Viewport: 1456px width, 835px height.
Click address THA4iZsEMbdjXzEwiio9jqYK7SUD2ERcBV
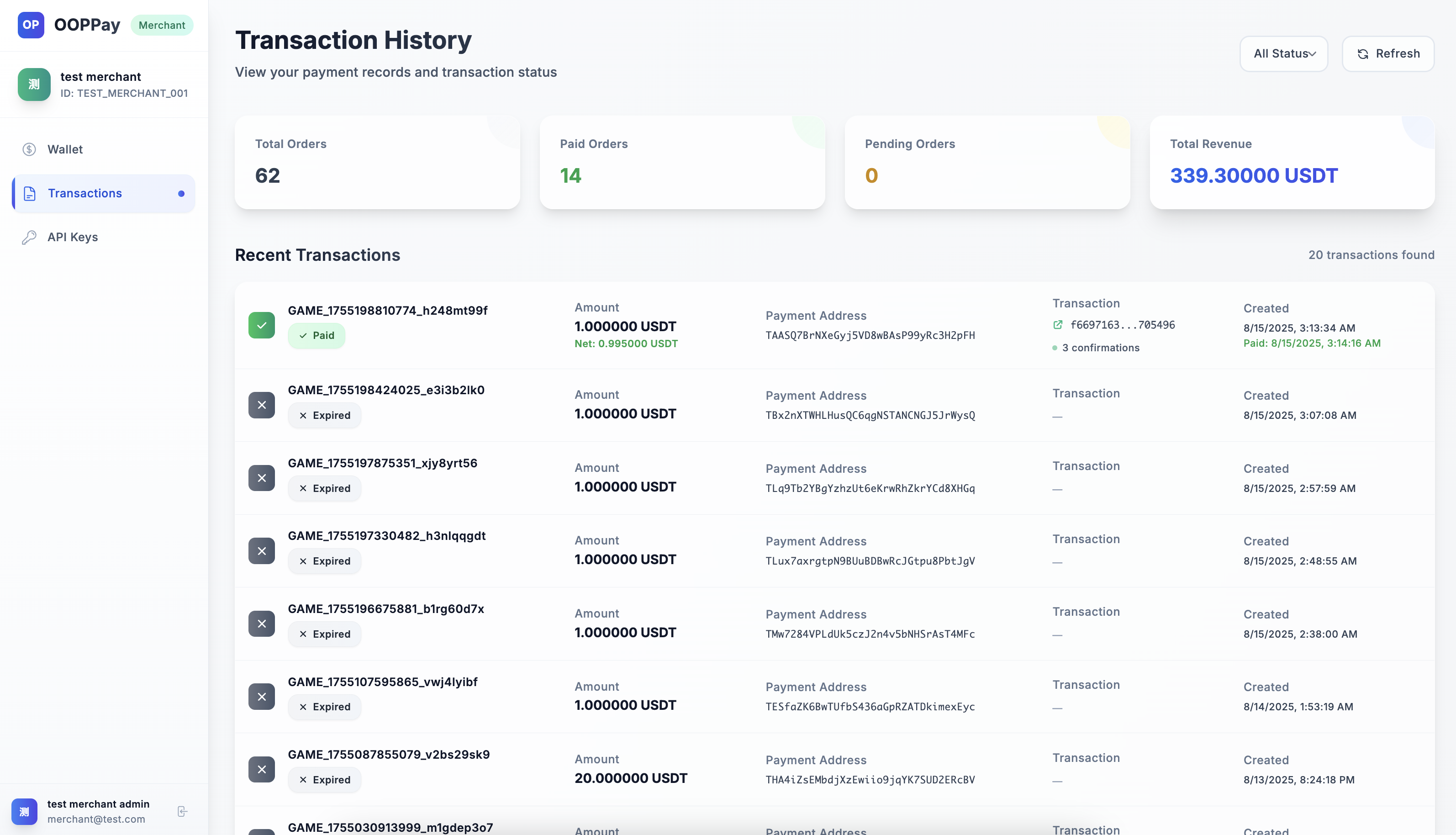(x=870, y=779)
